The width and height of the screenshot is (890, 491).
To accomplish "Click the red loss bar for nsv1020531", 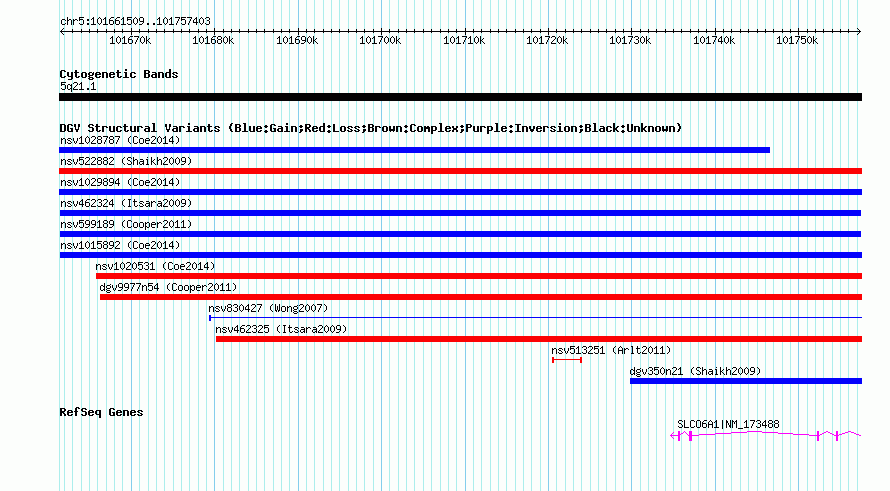I will [479, 276].
